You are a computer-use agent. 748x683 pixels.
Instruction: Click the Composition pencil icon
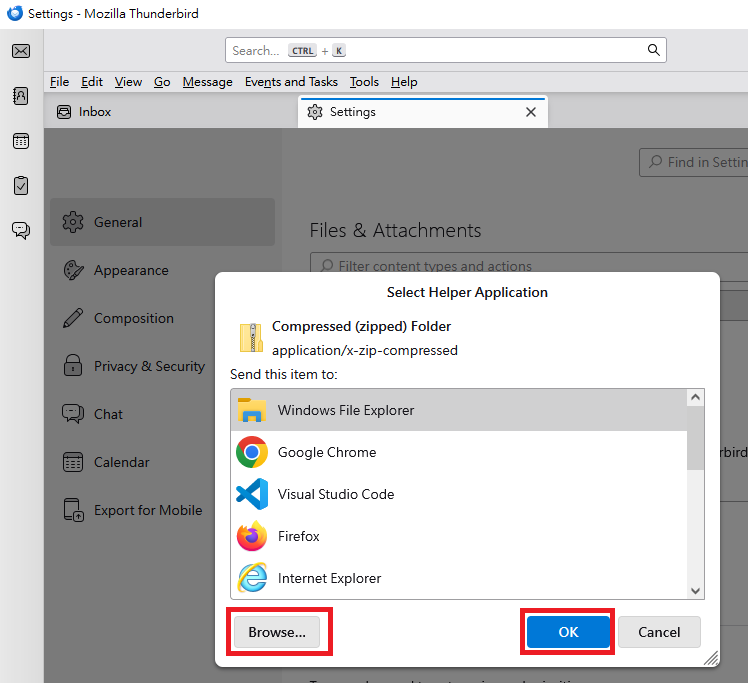click(x=73, y=318)
